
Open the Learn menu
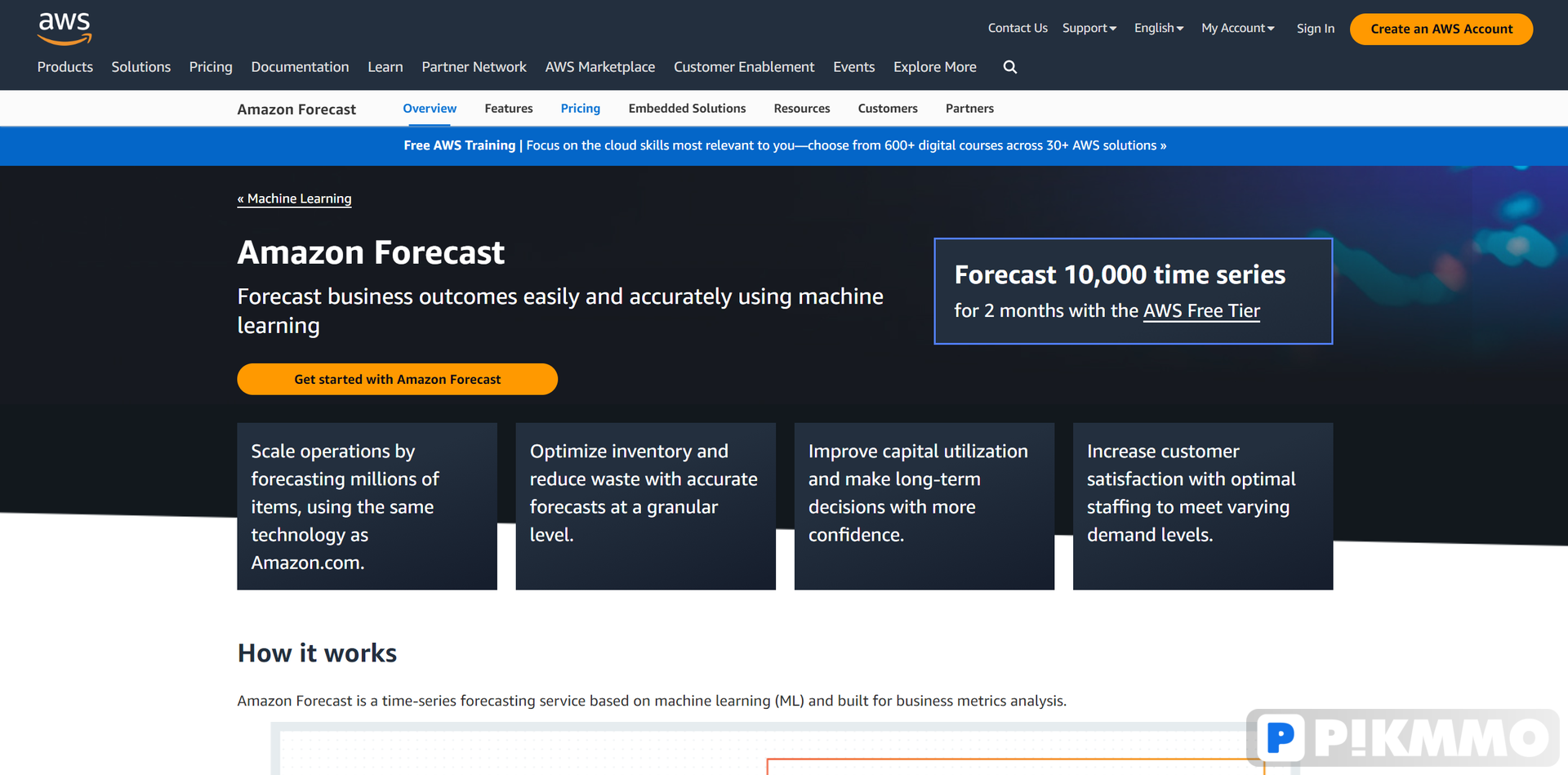pos(385,67)
